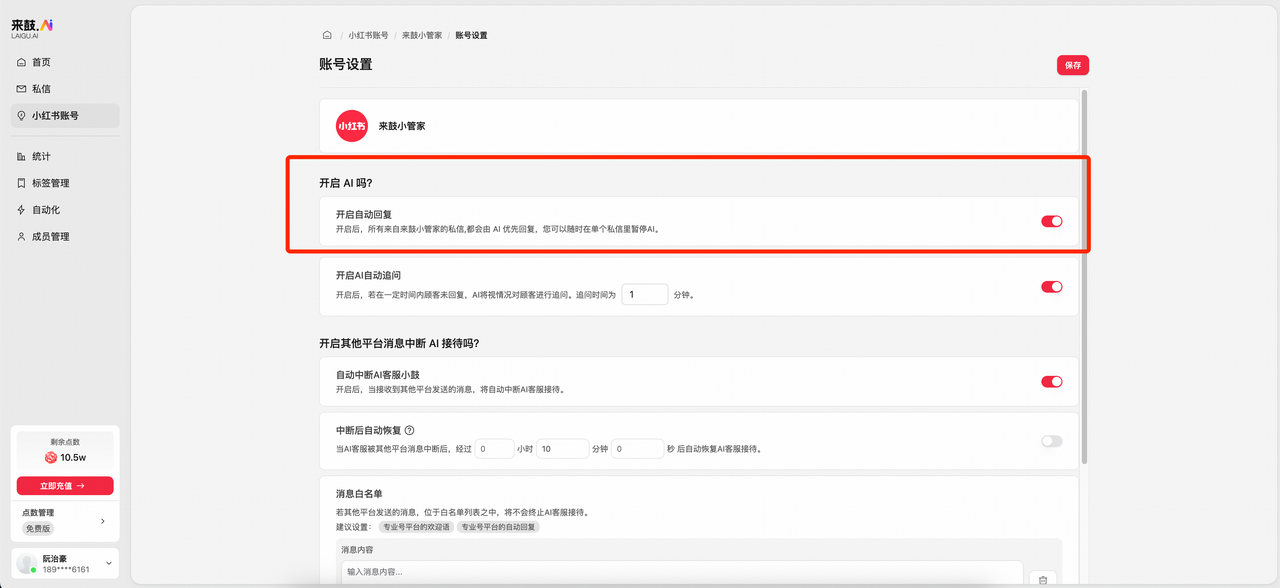Click the 来鼓.AI logo

point(32,26)
